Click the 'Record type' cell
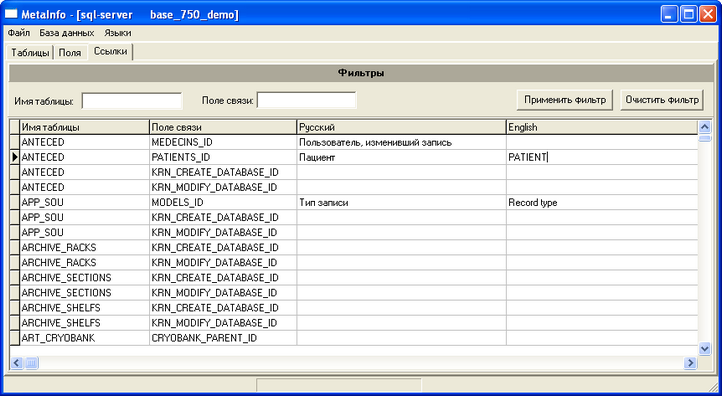Image resolution: width=722 pixels, height=396 pixels. pyautogui.click(x=602, y=203)
